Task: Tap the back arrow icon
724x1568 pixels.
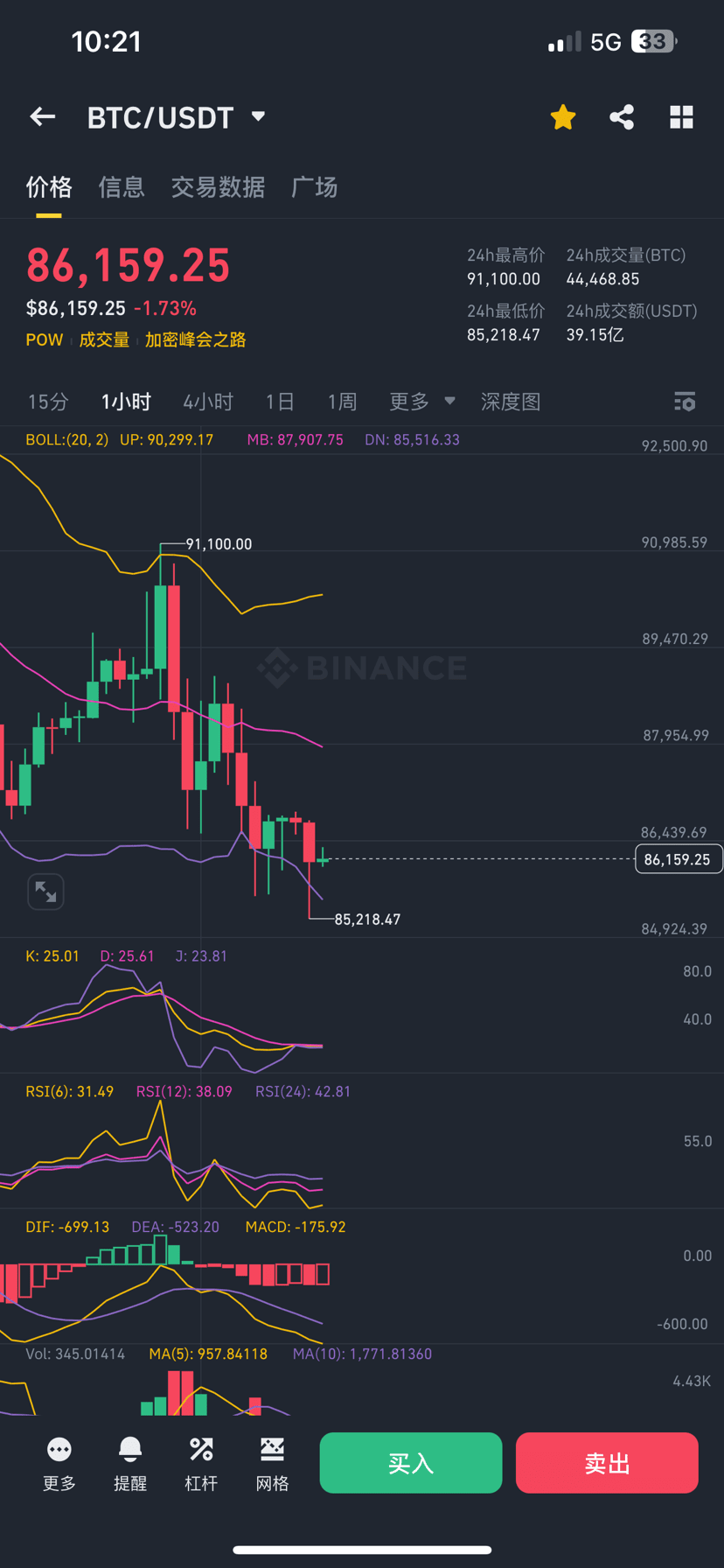Action: (x=42, y=116)
